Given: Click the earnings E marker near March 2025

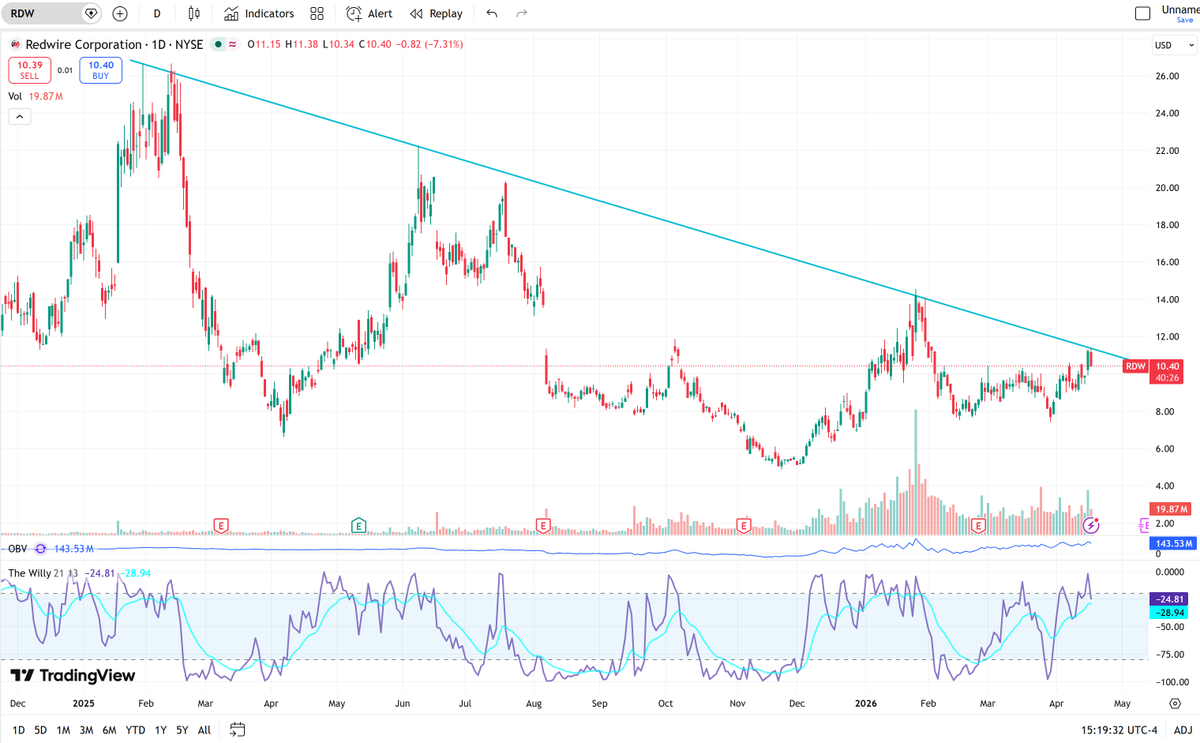Looking at the screenshot, I should 221,525.
